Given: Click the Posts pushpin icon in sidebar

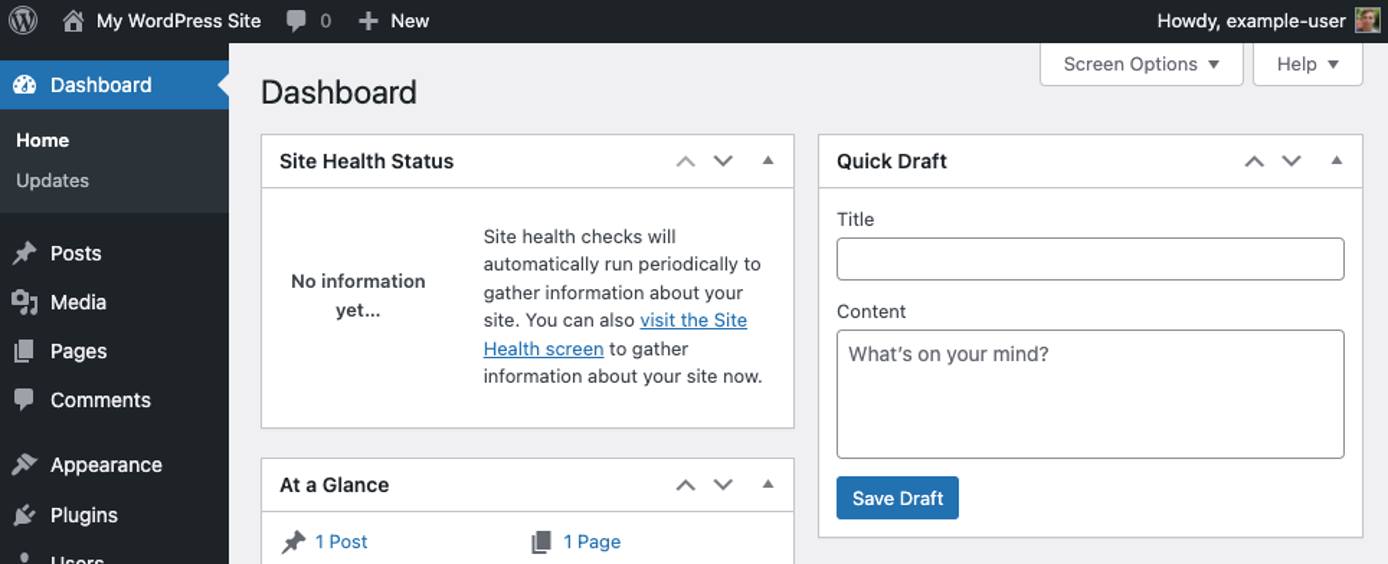Looking at the screenshot, I should tap(24, 254).
